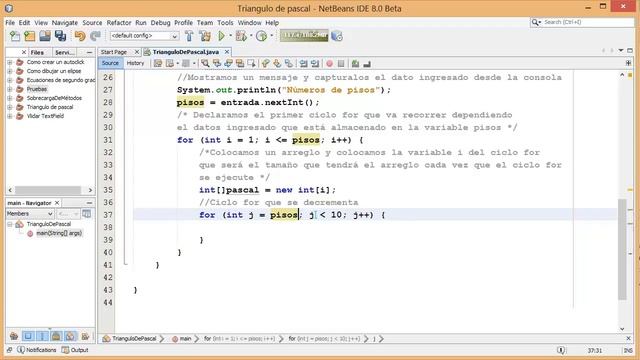Open the Debug menu
Viewport: 640px width, 360px height.
160,22
